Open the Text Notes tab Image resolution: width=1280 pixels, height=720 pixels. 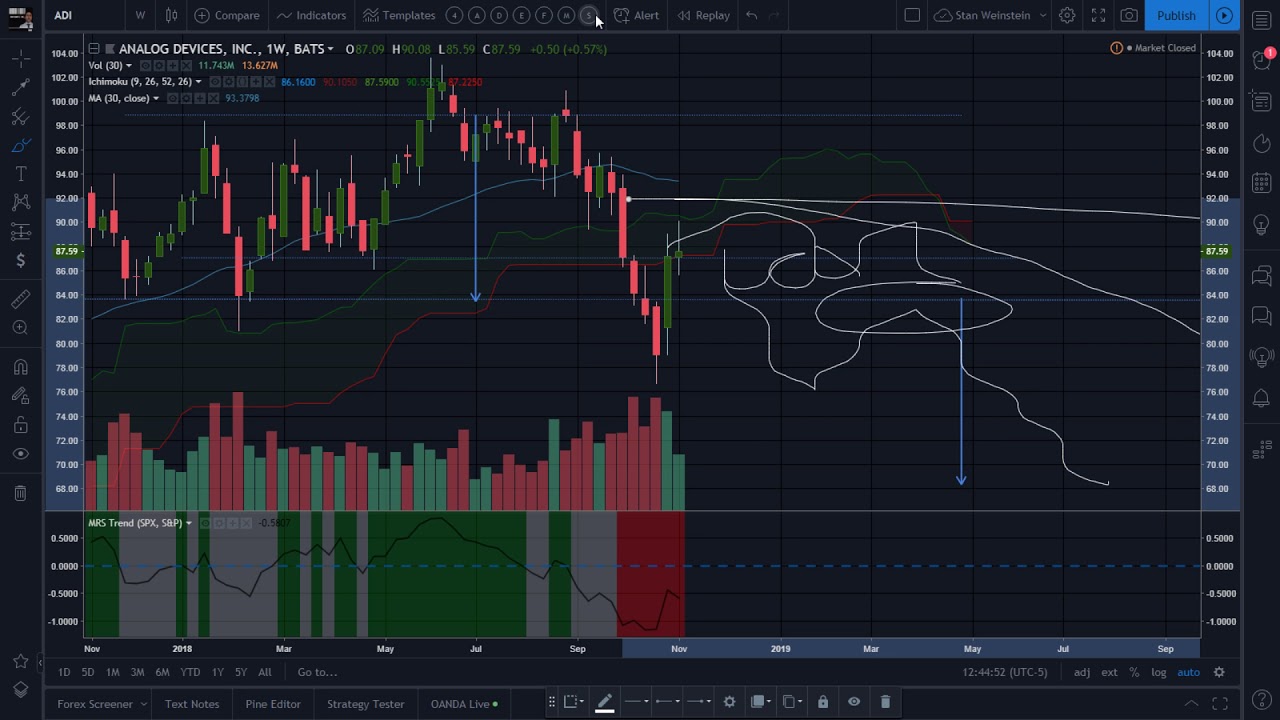pos(192,704)
